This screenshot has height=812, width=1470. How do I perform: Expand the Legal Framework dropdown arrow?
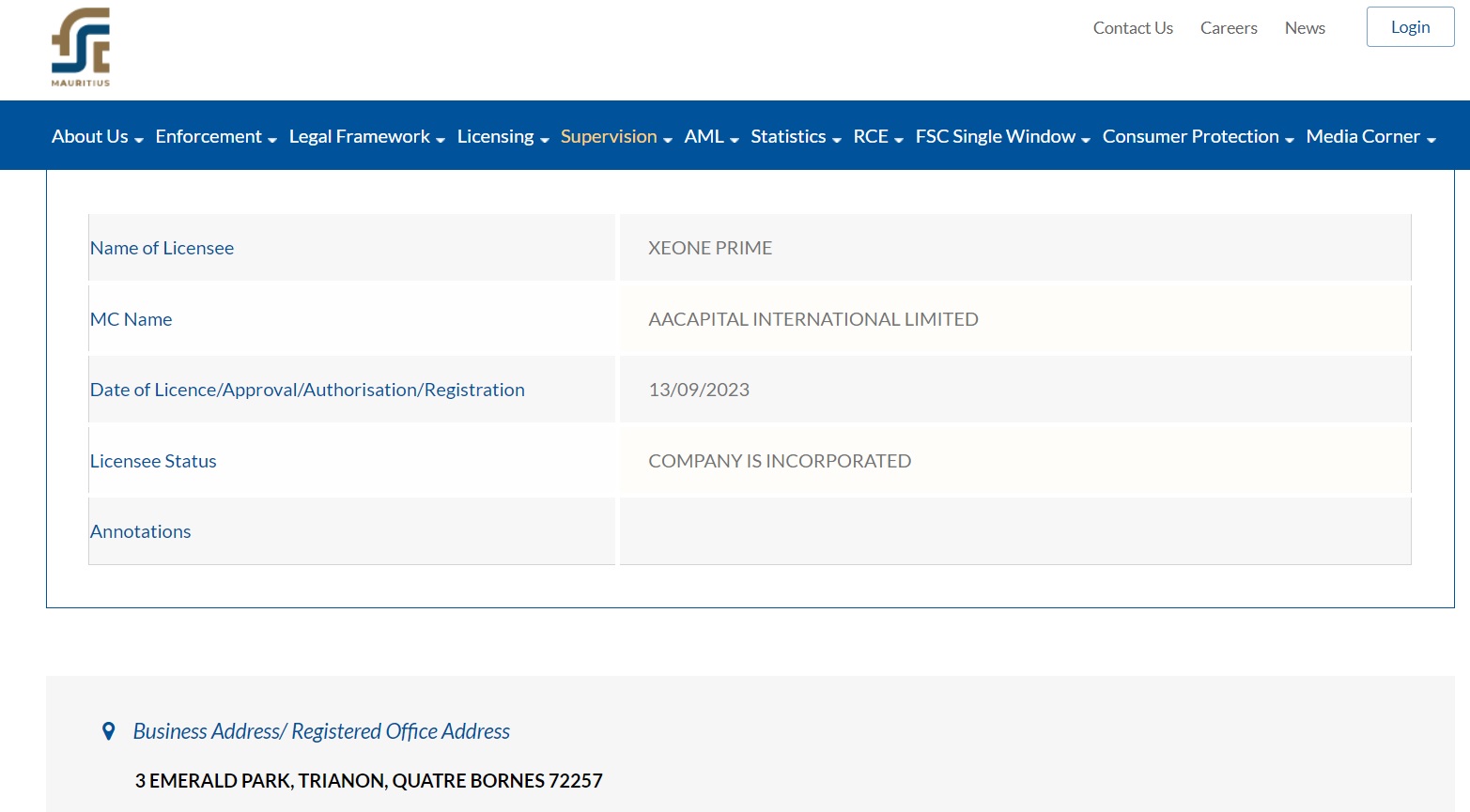coord(441,140)
